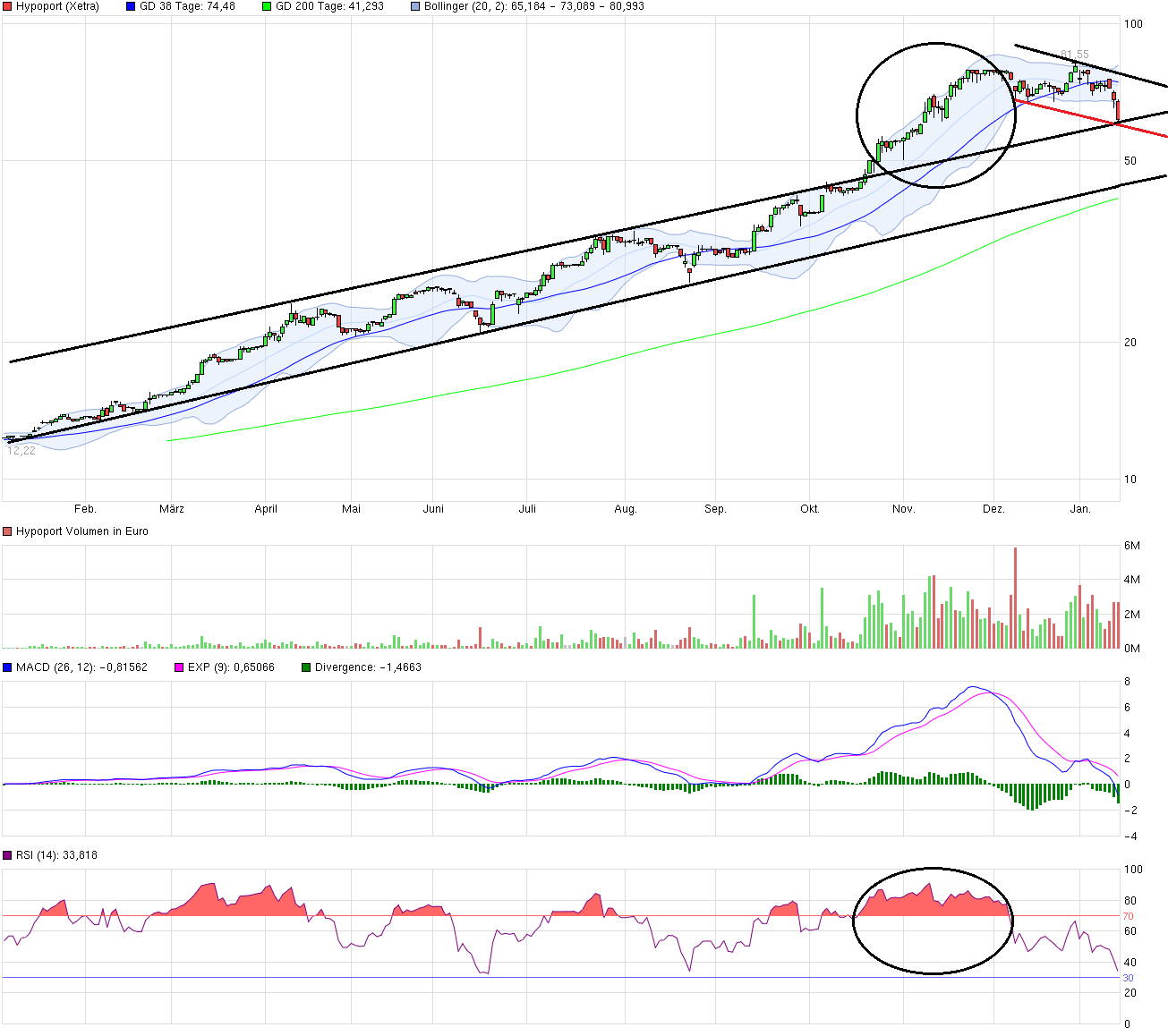Screen dimensions: 1168x1036
Task: Click the 4 value on the MACD axis
Action: pyautogui.click(x=1128, y=734)
